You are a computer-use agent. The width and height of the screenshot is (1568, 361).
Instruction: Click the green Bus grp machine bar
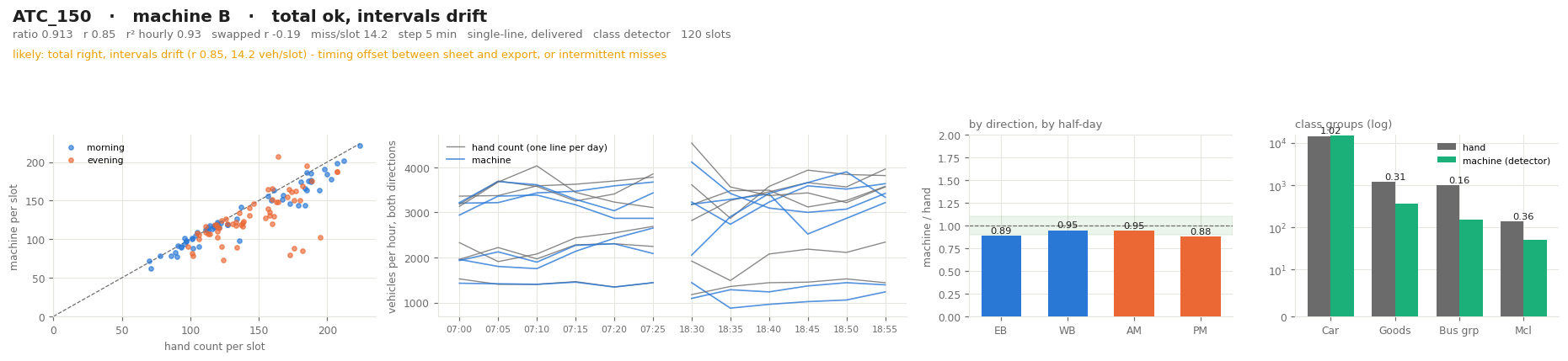click(1471, 268)
